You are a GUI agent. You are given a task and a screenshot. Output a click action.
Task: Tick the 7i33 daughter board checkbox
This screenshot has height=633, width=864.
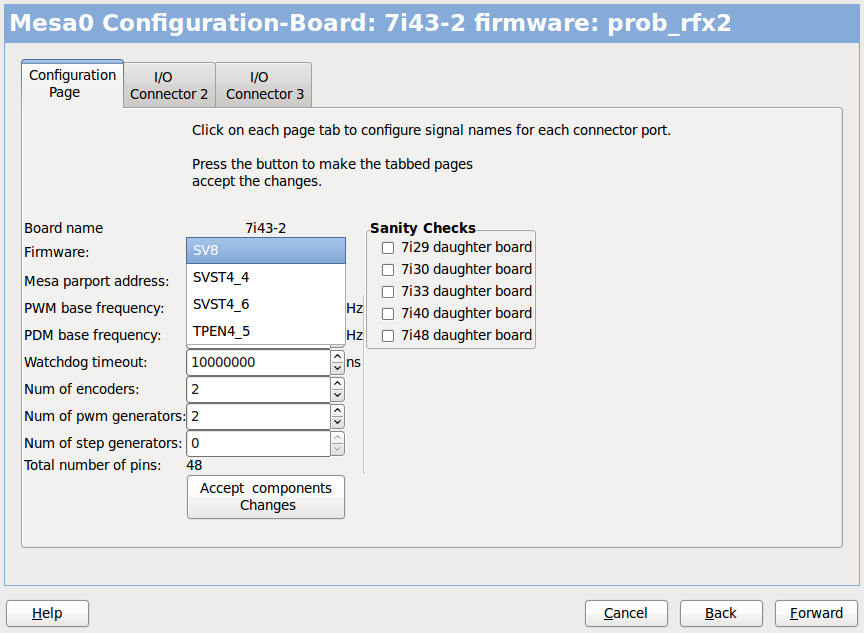pyautogui.click(x=388, y=292)
